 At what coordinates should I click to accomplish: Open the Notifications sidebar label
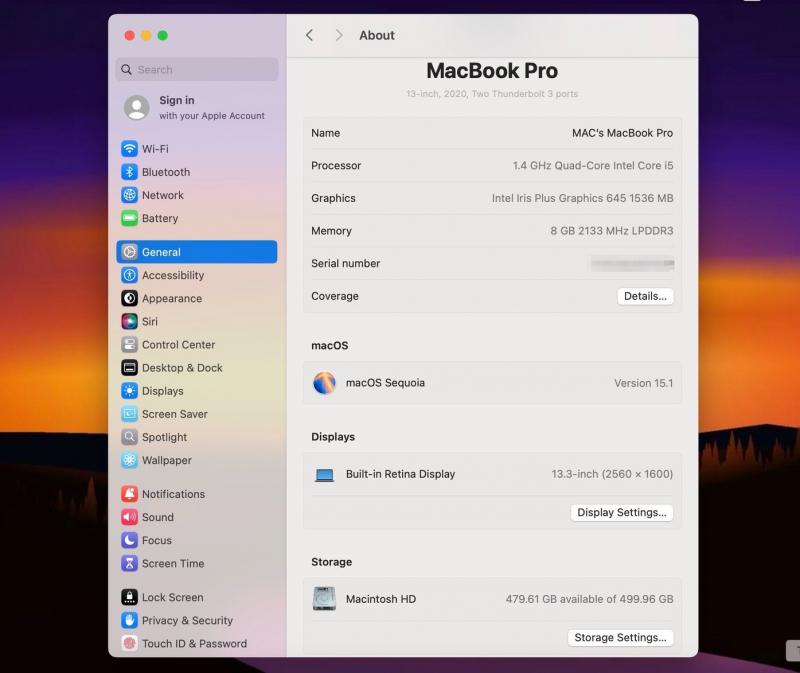(173, 494)
